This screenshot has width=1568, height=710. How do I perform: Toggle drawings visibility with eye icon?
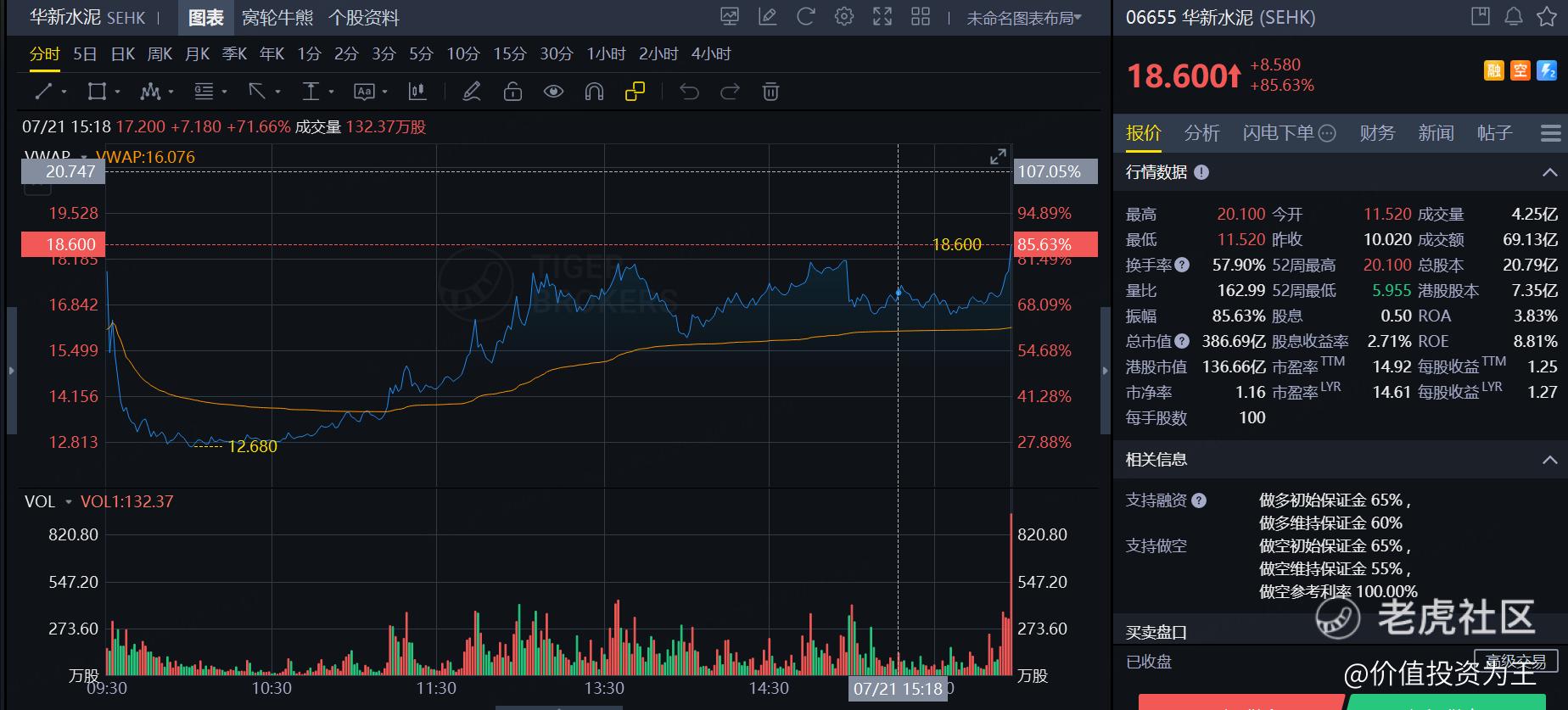pos(553,92)
